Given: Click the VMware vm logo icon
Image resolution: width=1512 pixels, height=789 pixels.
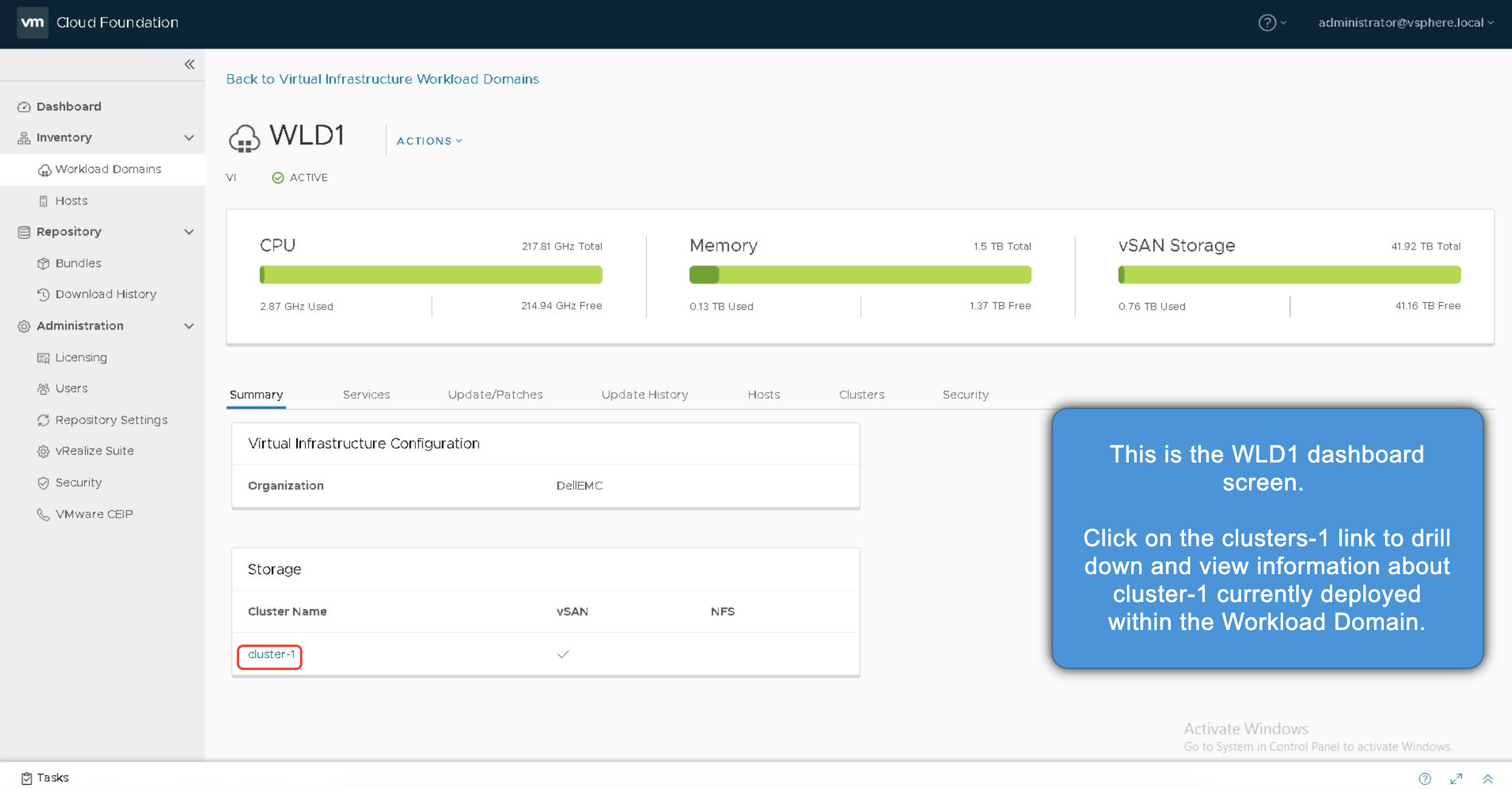Looking at the screenshot, I should click(x=32, y=22).
